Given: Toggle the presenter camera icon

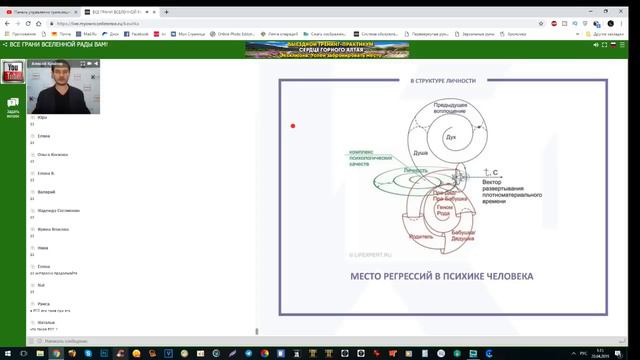Looking at the screenshot, I should pos(89,64).
